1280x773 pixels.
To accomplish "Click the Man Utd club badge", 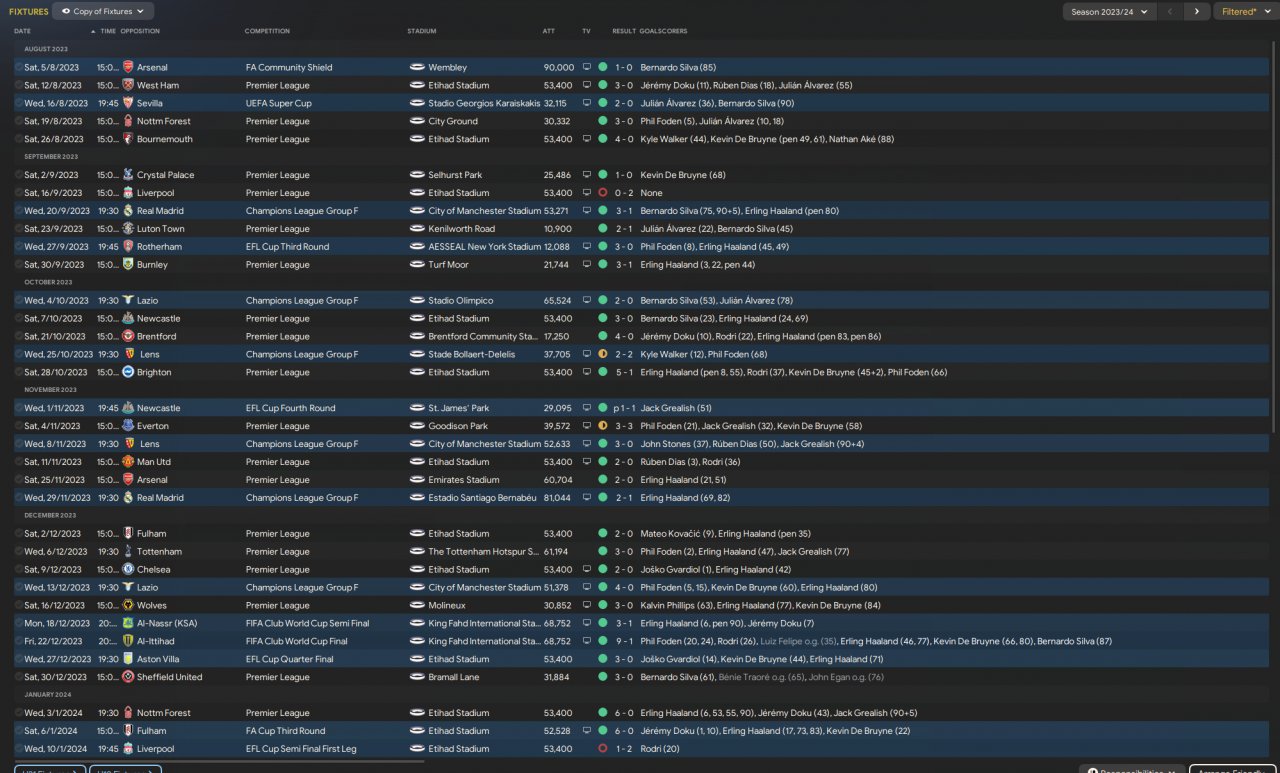I will click(x=128, y=462).
